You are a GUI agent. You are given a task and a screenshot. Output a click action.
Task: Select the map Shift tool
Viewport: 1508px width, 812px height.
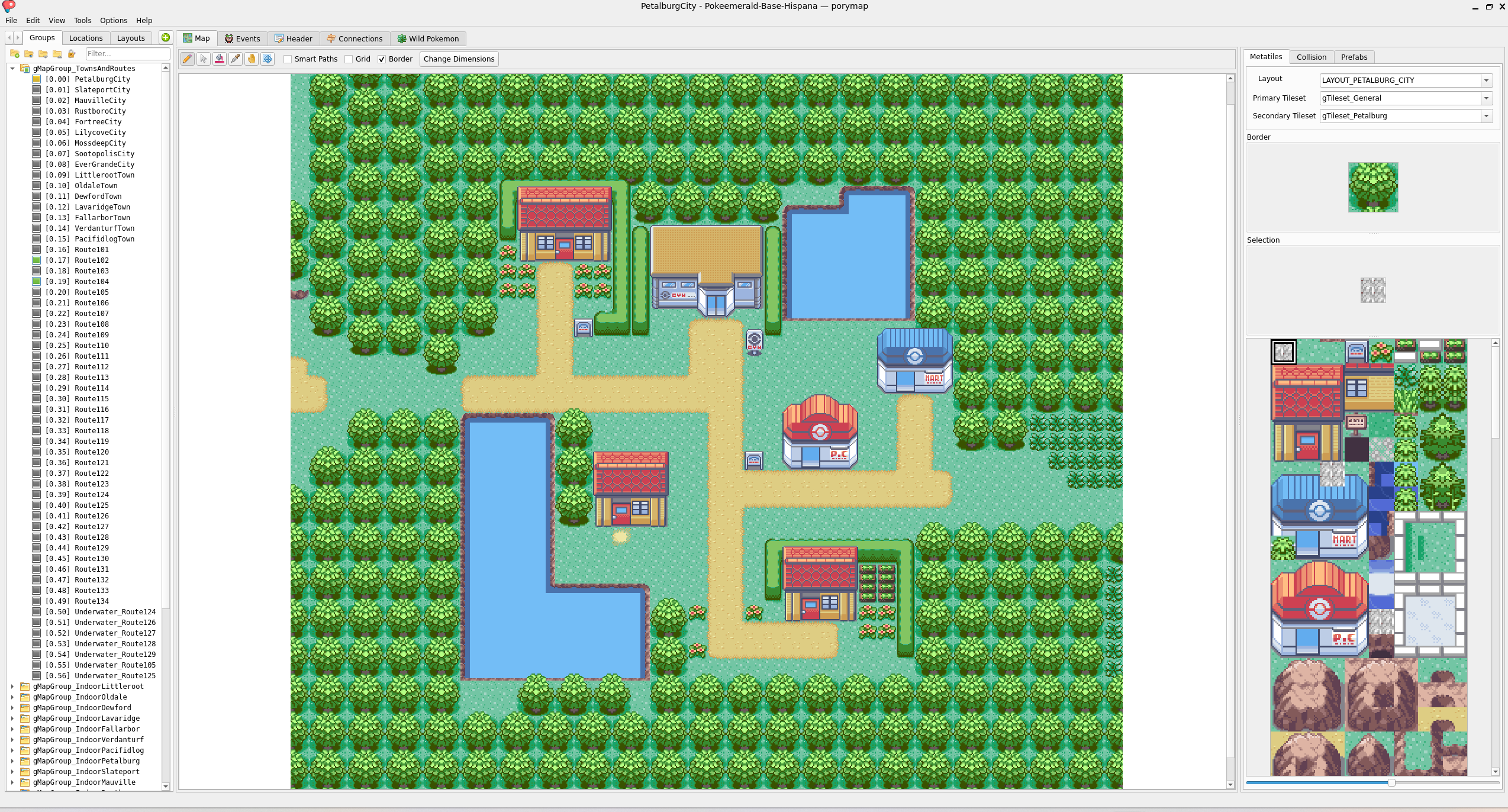point(268,59)
